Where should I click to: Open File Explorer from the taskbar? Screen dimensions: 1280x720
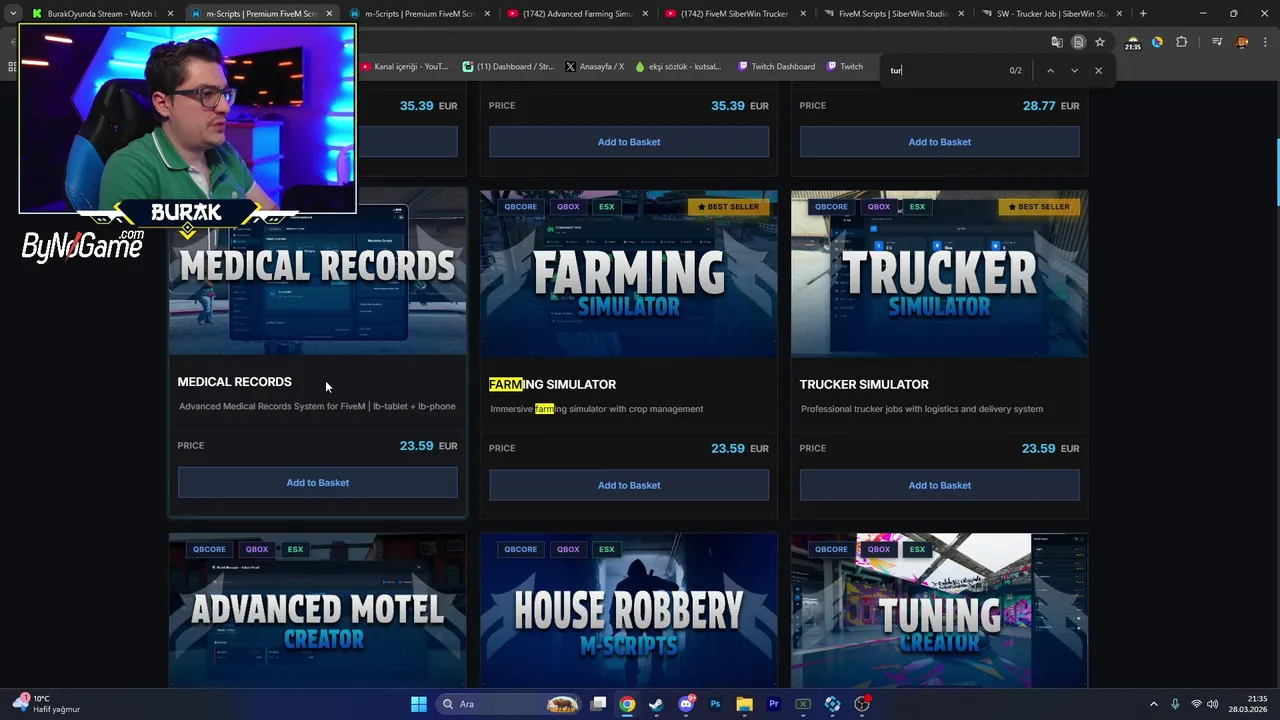click(744, 704)
